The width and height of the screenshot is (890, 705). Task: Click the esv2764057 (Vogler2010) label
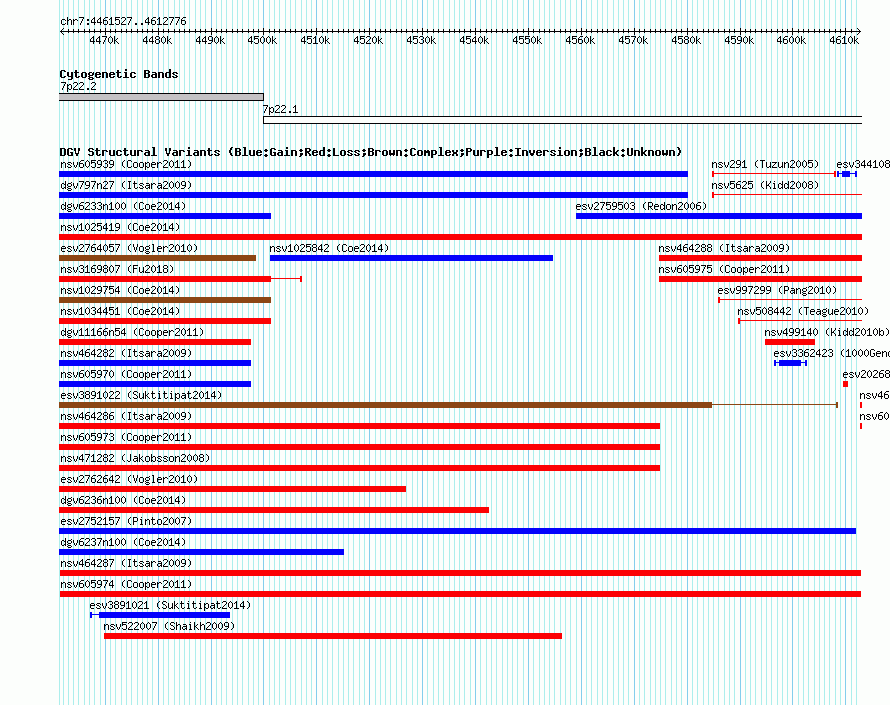tap(129, 249)
